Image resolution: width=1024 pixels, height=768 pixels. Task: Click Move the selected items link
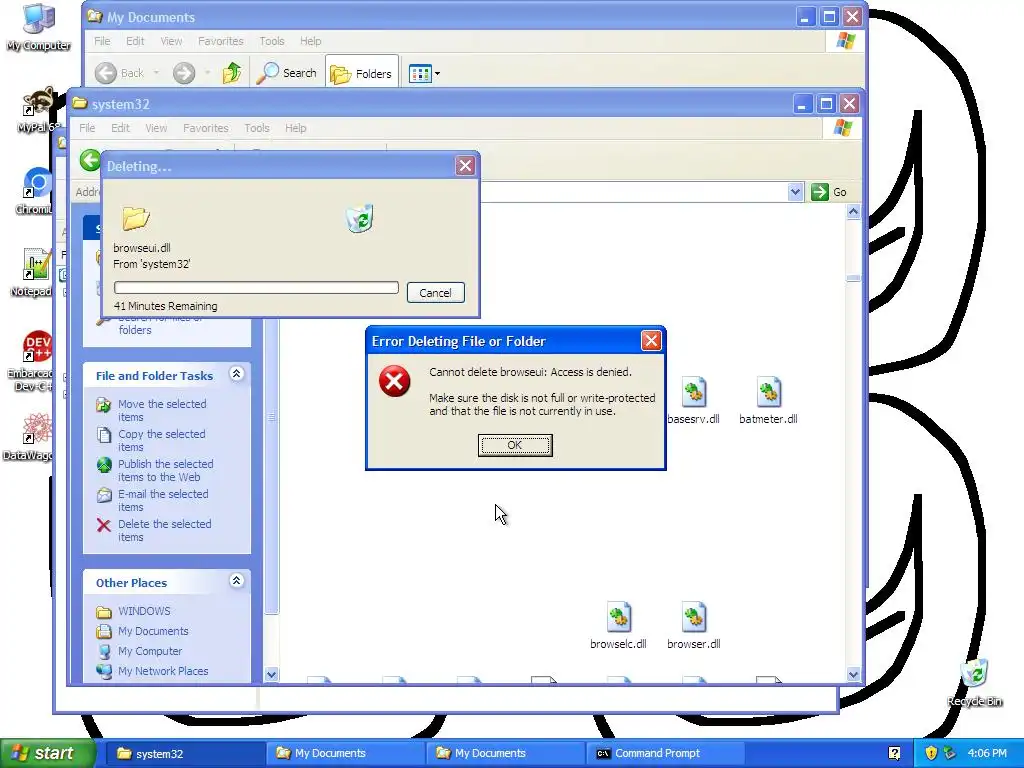(162, 410)
